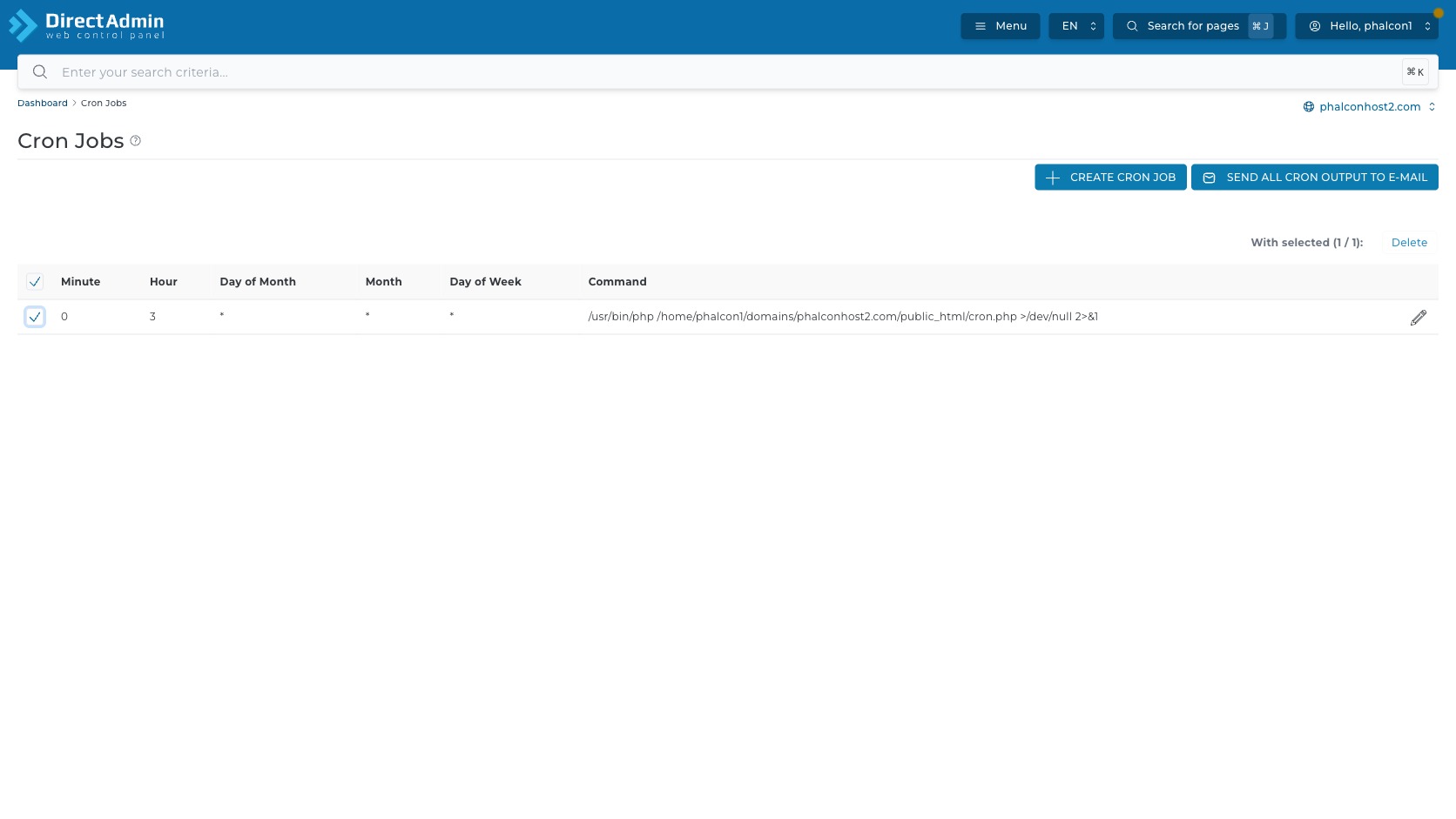Focus the Enter your search criteria field
This screenshot has width=1456, height=819.
tap(728, 72)
